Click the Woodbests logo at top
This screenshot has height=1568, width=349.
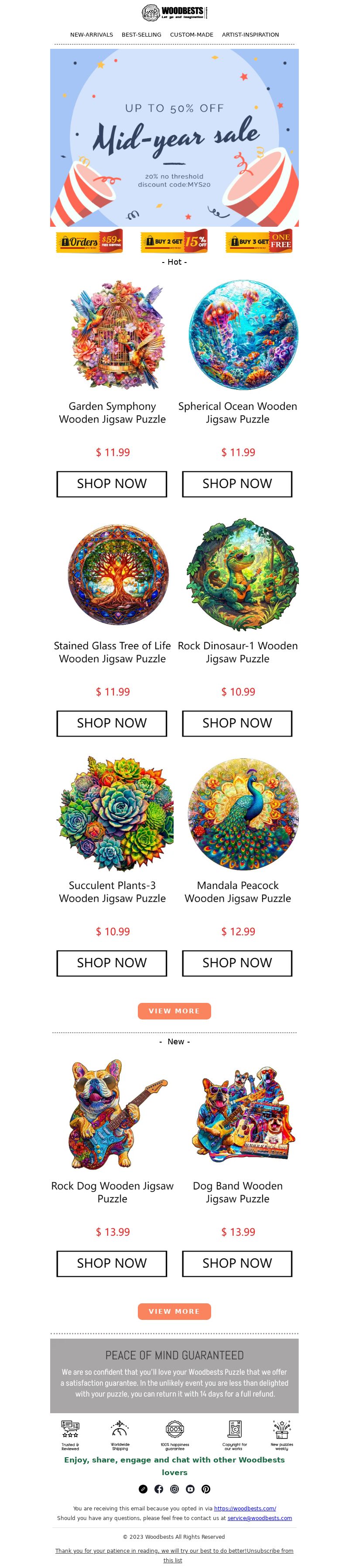[x=174, y=12]
